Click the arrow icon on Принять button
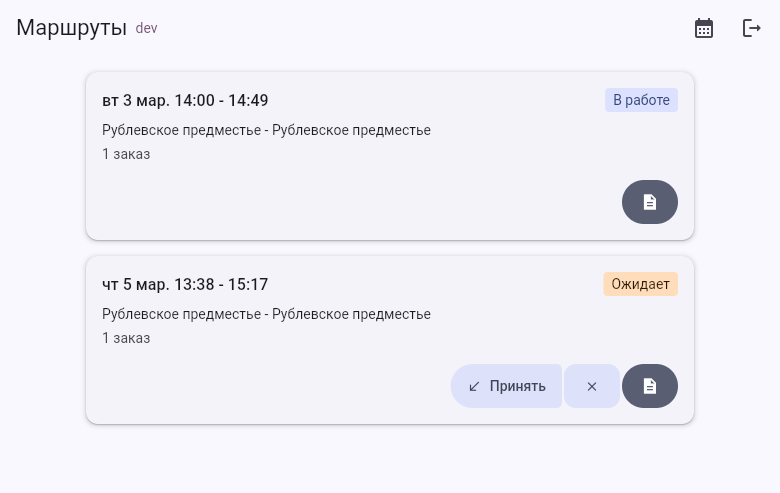The width and height of the screenshot is (780, 493). [475, 386]
